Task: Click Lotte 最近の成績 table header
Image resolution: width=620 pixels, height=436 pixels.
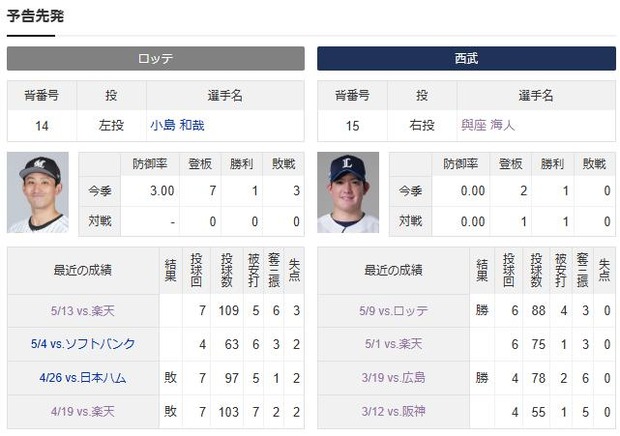Action: point(82,270)
